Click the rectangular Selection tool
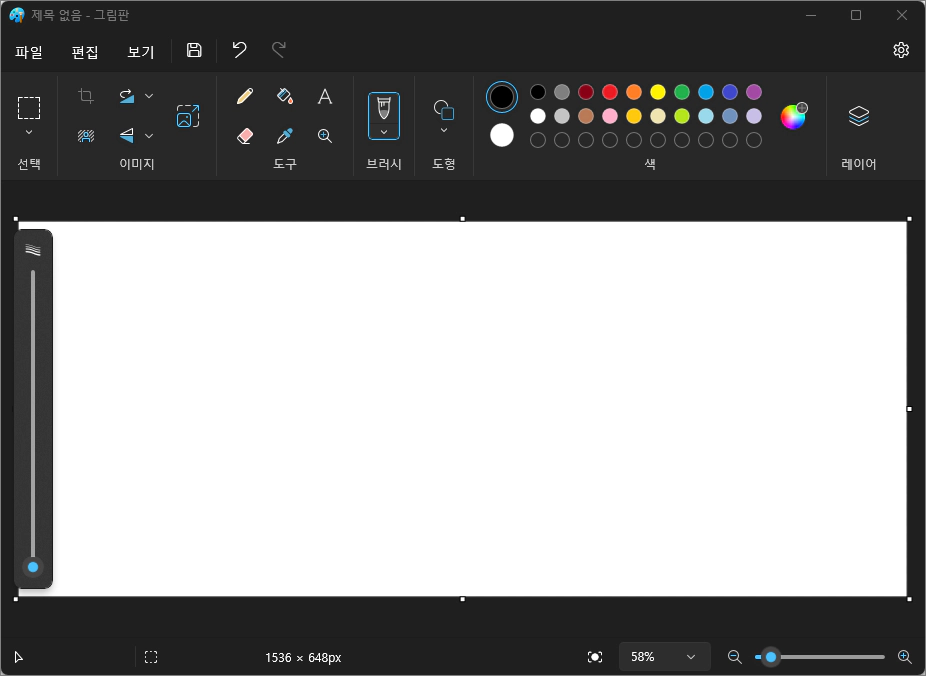Viewport: 926px width, 676px height. tap(29, 108)
